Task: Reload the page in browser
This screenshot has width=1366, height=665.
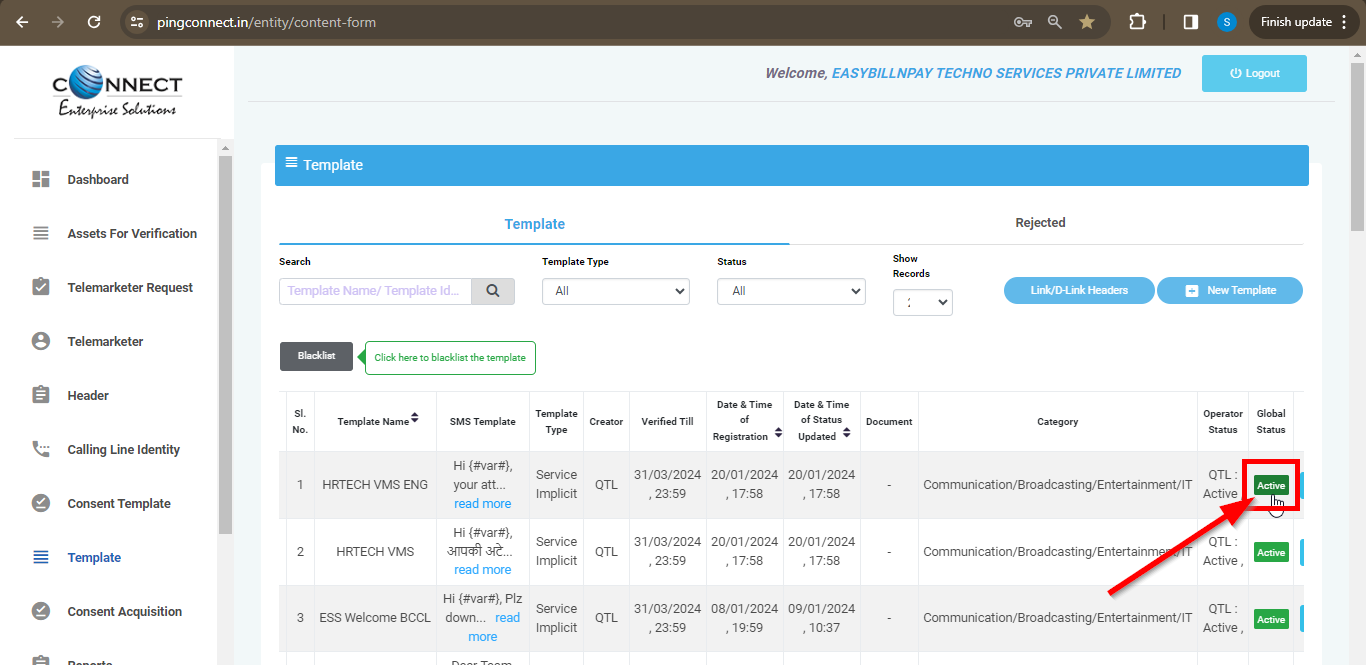Action: 94,22
